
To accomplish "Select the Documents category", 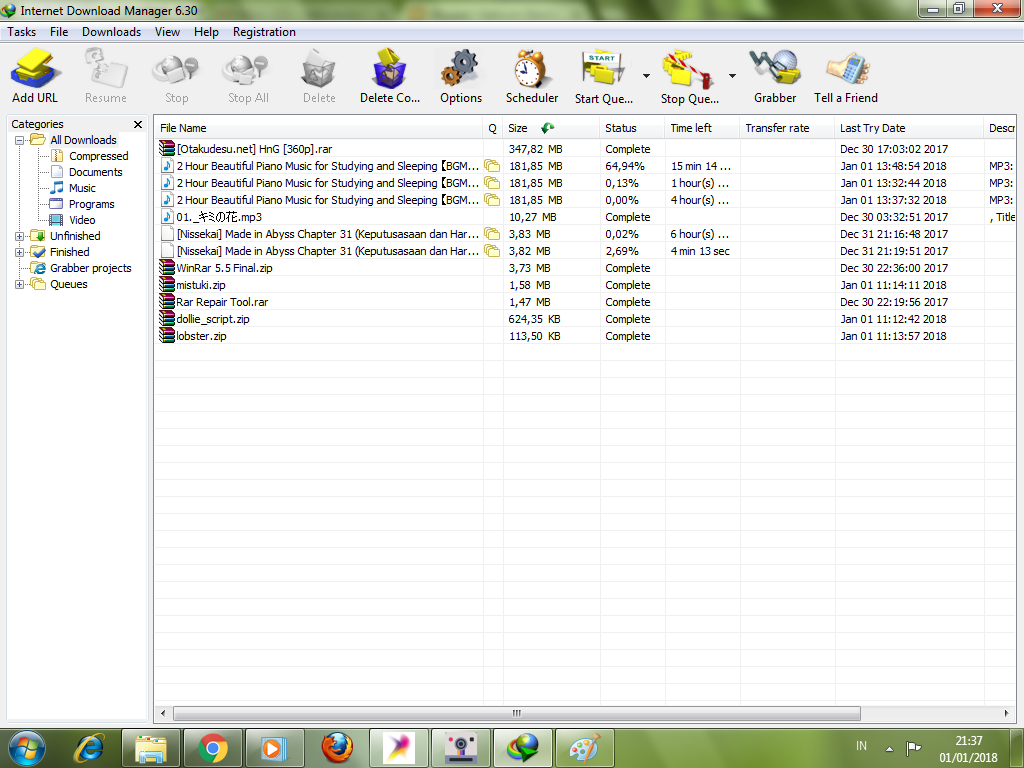I will click(95, 172).
